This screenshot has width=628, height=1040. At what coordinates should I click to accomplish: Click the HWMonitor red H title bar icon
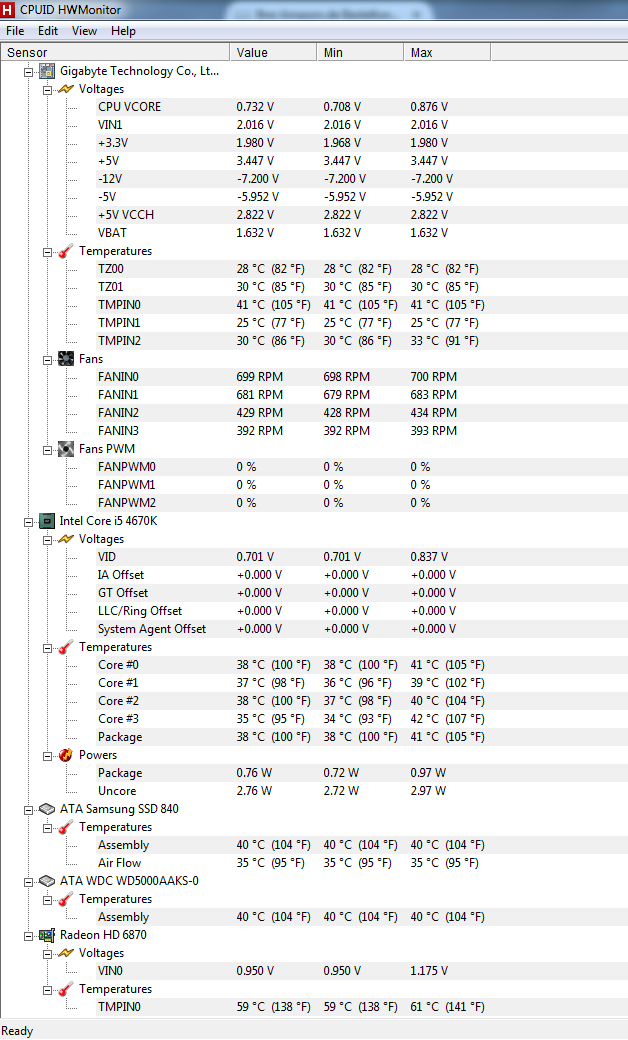click(7, 10)
